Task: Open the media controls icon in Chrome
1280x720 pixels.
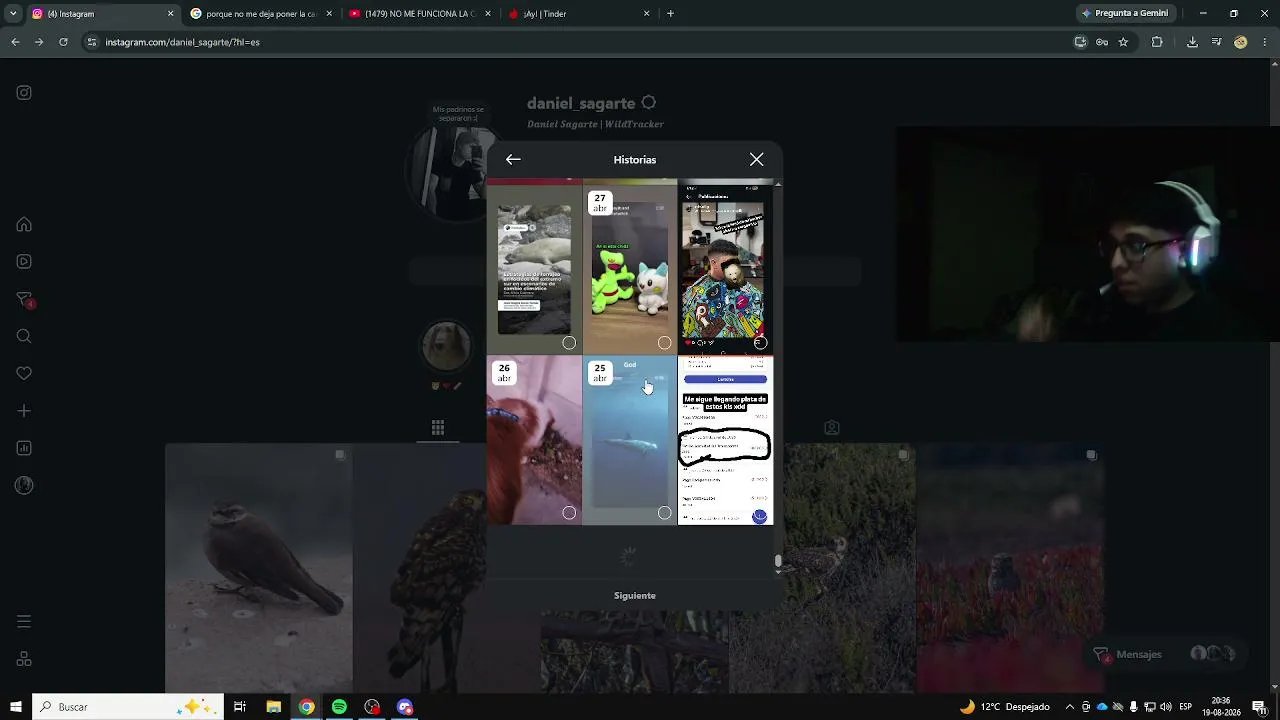Action: click(1217, 42)
